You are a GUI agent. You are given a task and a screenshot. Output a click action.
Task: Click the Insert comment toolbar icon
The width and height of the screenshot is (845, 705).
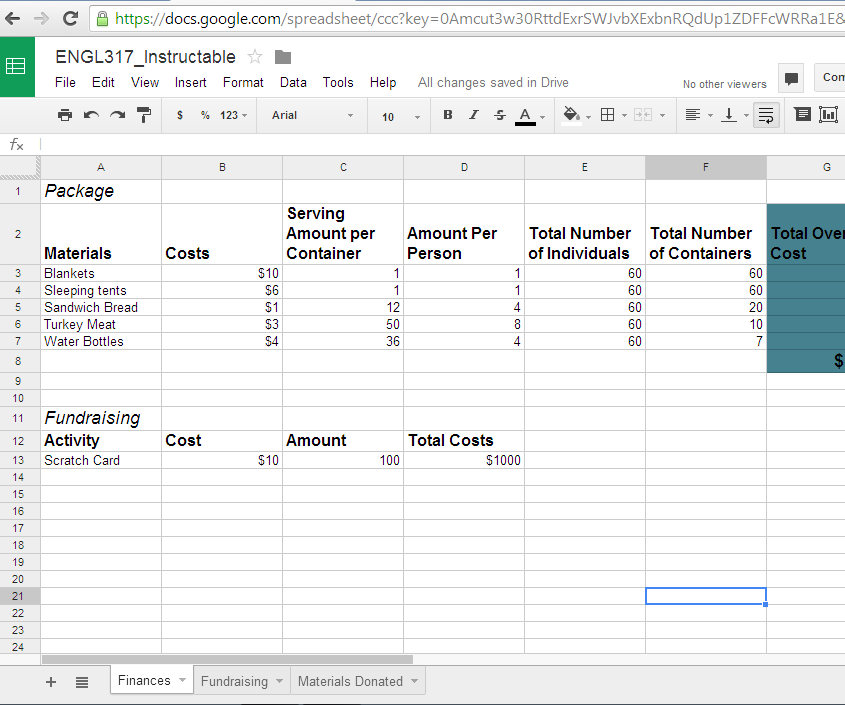click(802, 114)
